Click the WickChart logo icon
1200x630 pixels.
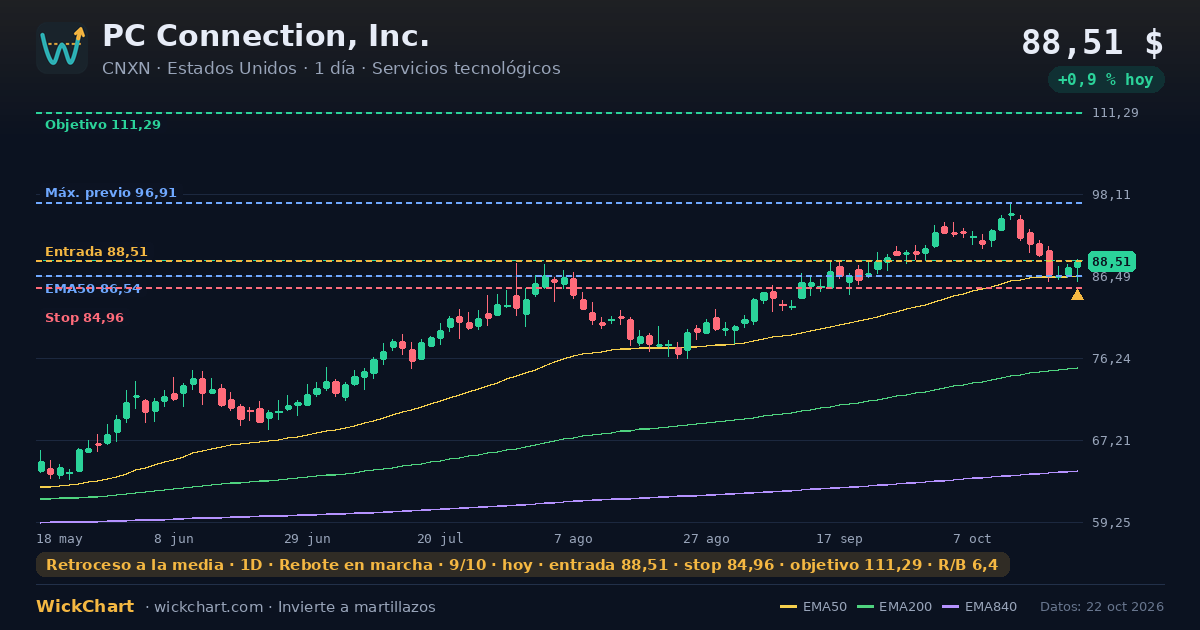(x=62, y=48)
